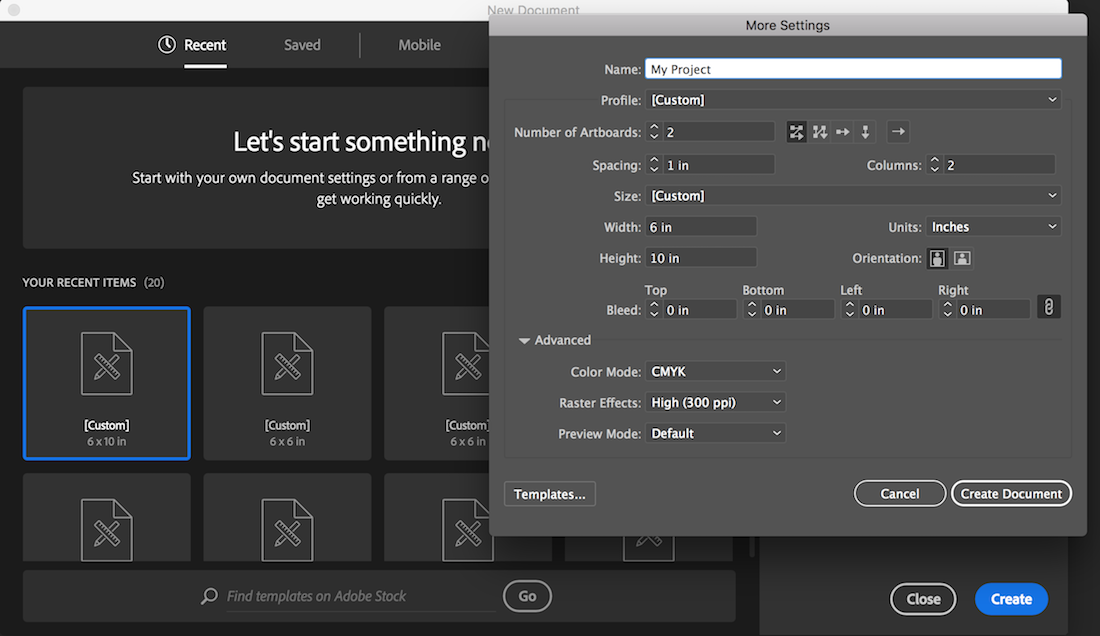
Task: Select the Arrange by Row artboard layout
Action: (x=842, y=131)
